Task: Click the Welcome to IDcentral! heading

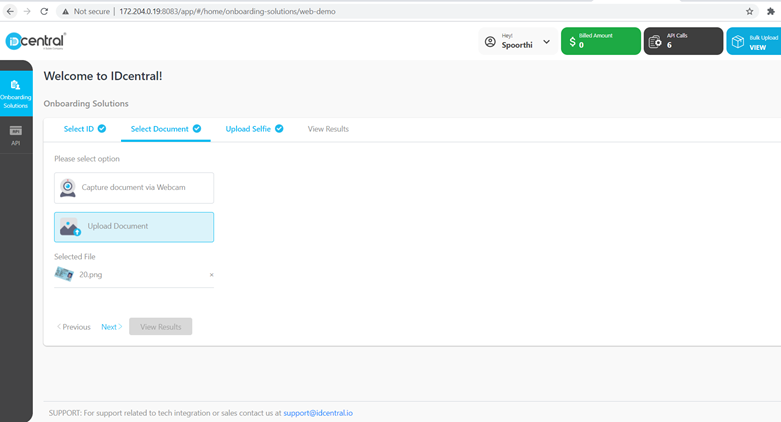Action: point(103,76)
